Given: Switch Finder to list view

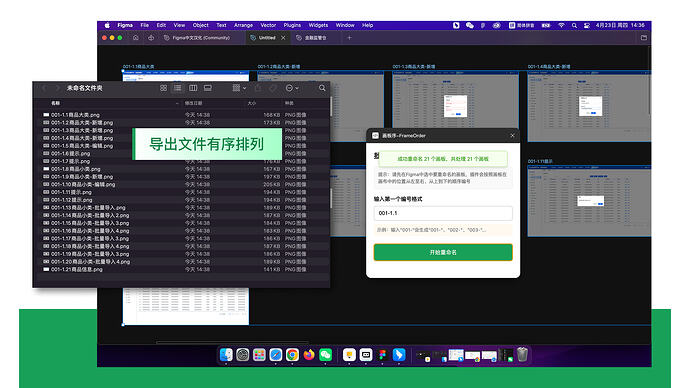Looking at the screenshot, I should pyautogui.click(x=178, y=88).
